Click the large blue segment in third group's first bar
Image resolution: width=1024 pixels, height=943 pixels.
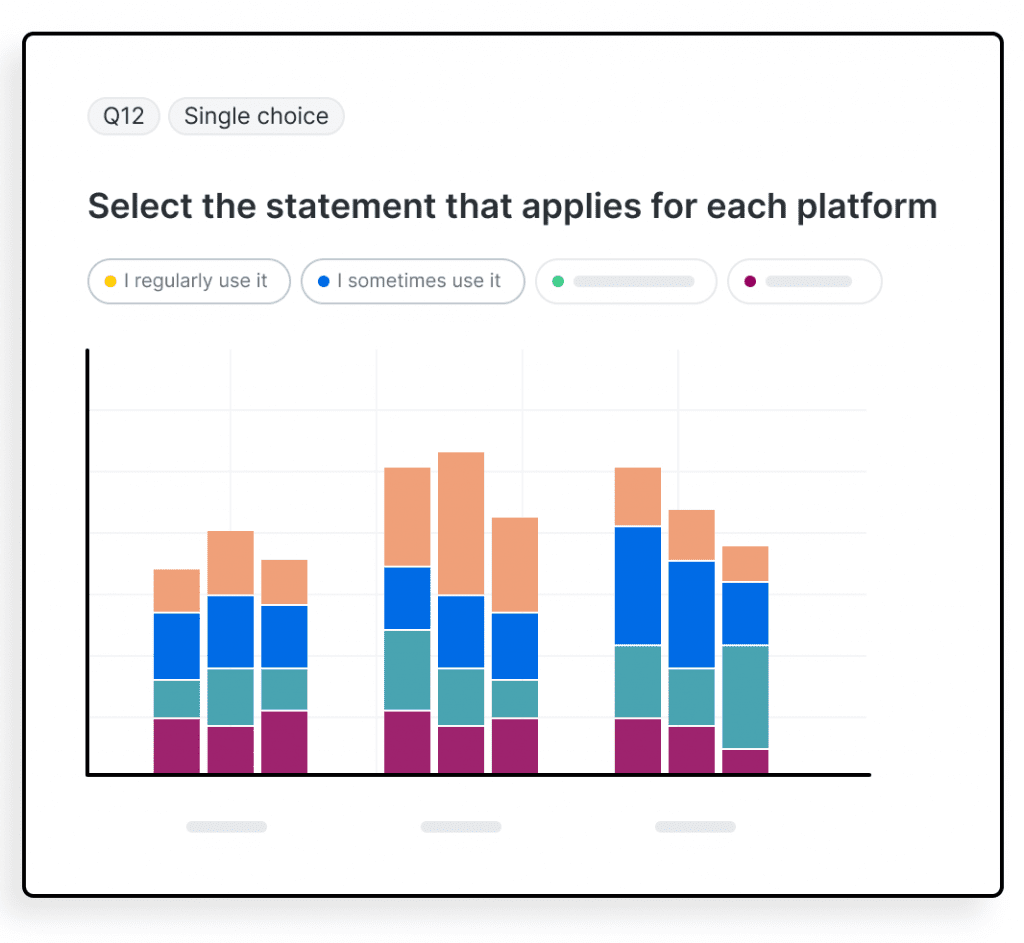click(x=637, y=585)
